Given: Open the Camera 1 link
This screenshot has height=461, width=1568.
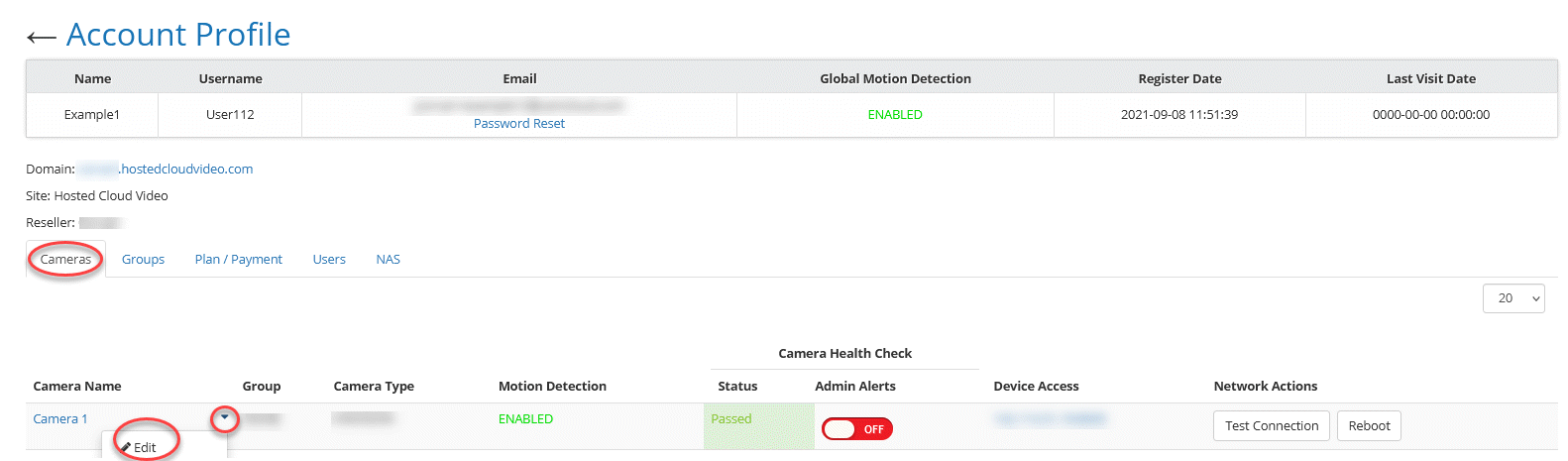Looking at the screenshot, I should pos(60,419).
